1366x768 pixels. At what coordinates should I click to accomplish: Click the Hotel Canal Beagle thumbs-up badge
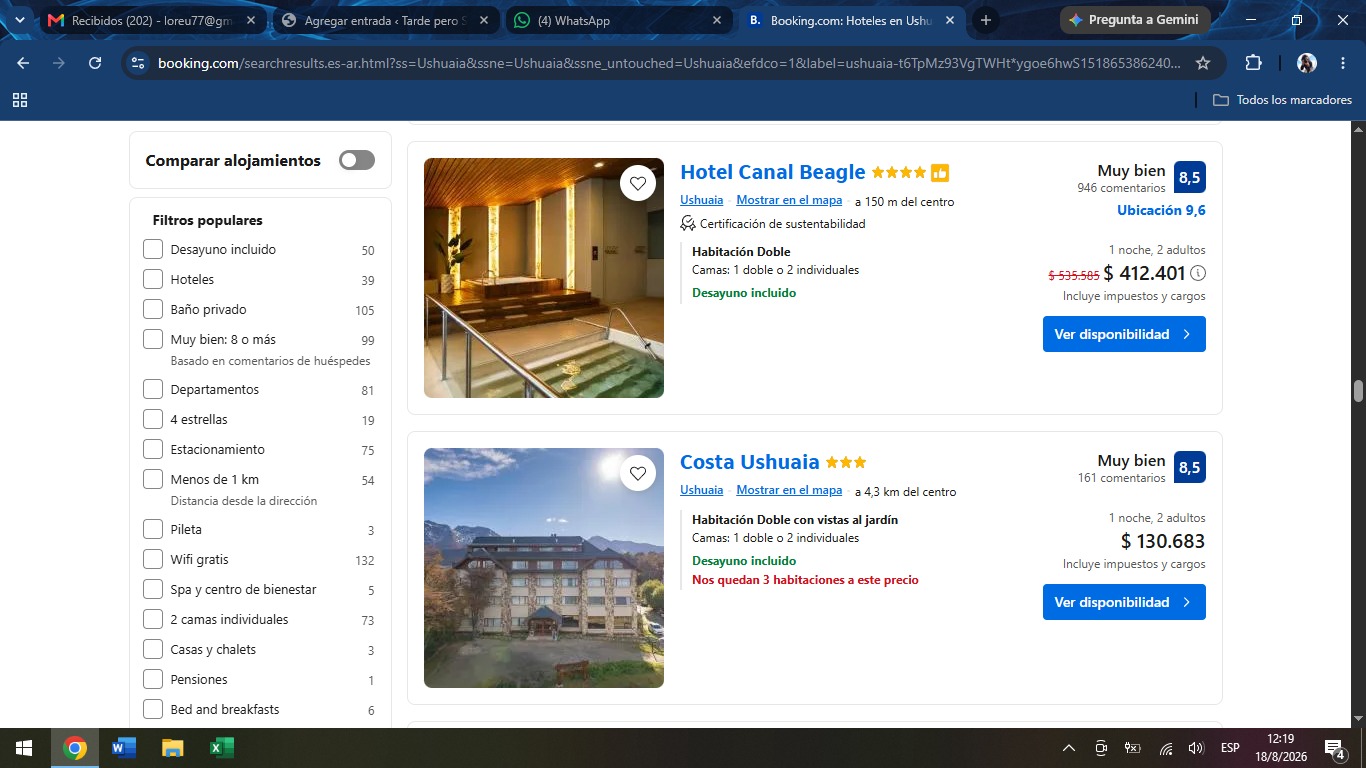click(940, 173)
